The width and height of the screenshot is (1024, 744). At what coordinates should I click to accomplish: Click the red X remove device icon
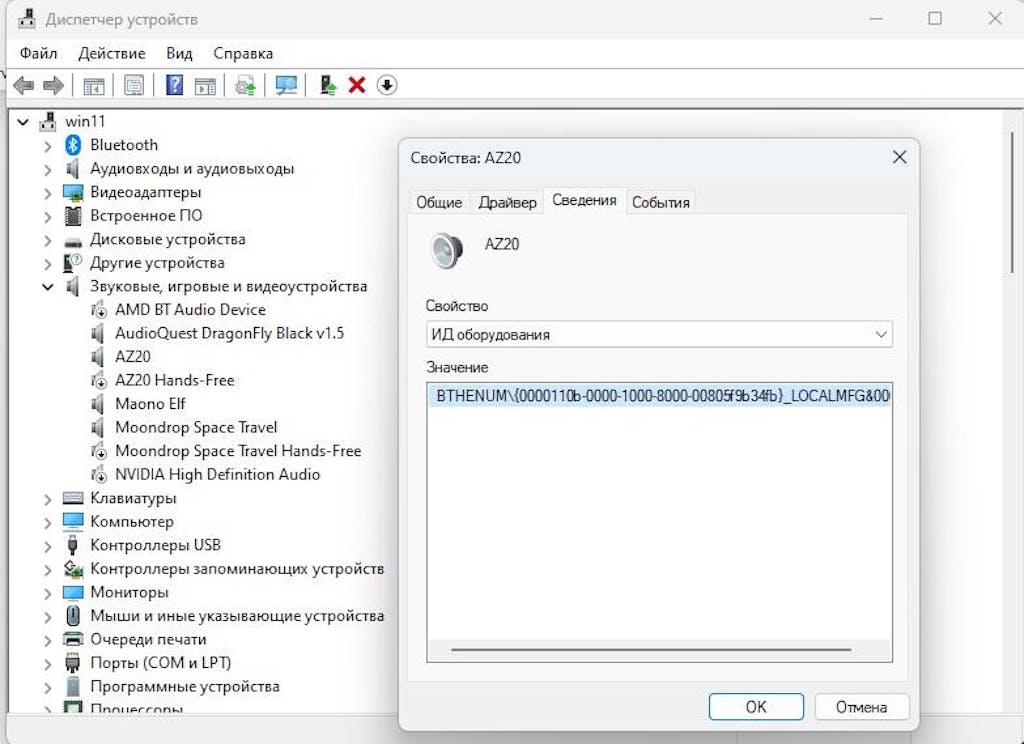coord(356,86)
